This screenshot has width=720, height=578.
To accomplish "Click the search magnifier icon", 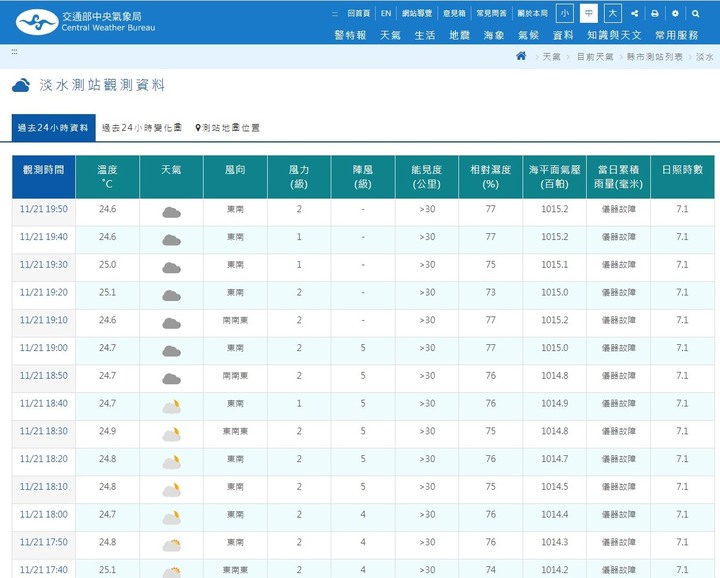I will [x=696, y=13].
